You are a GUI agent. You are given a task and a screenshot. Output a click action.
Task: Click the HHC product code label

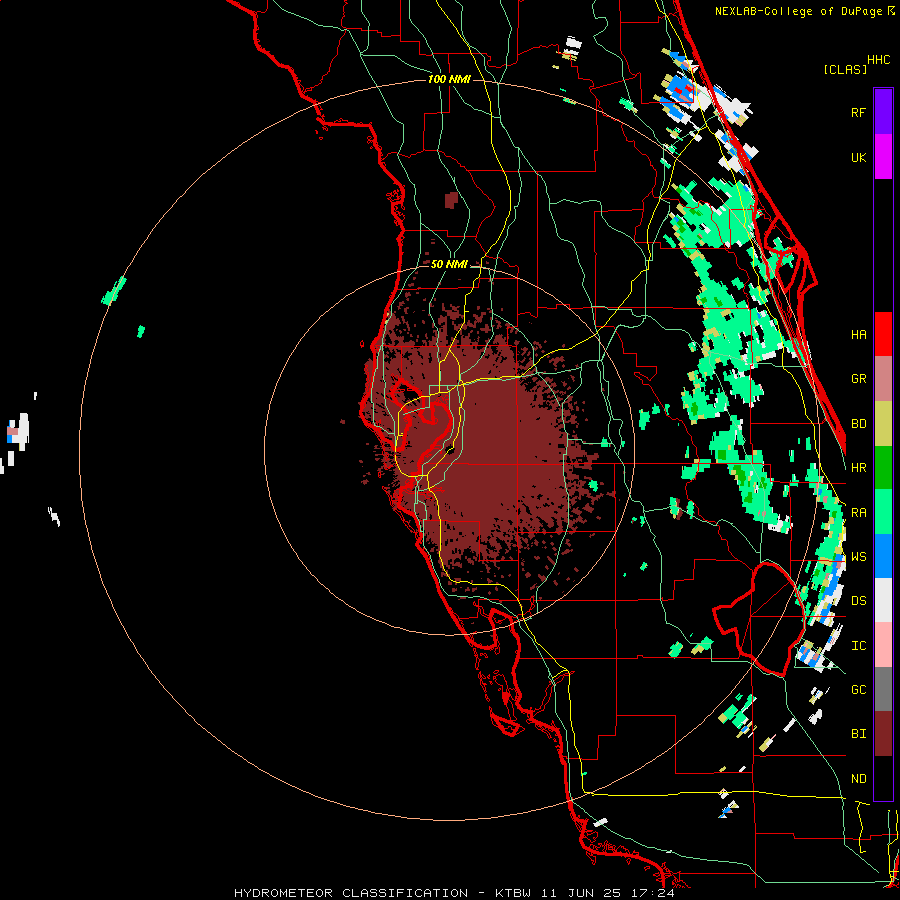pos(878,59)
